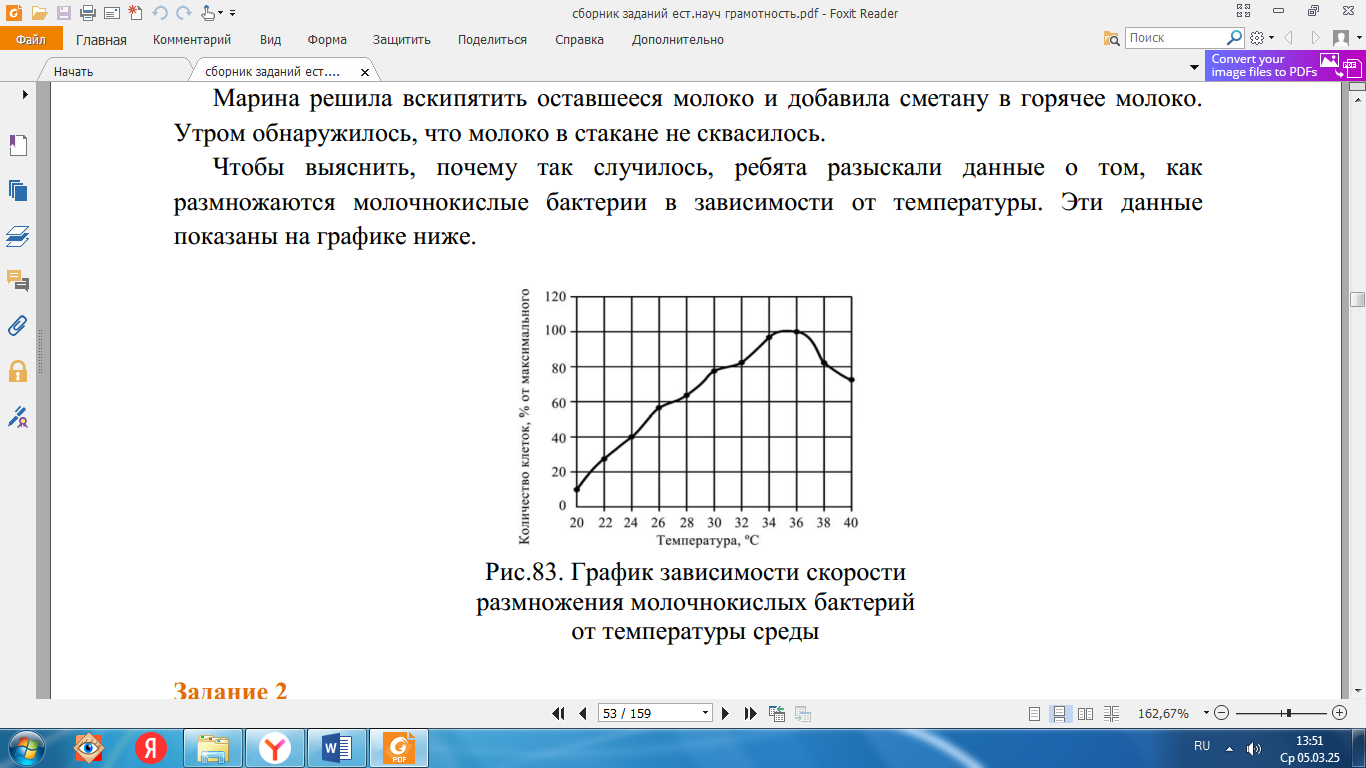The height and width of the screenshot is (768, 1366).
Task: Go to the next page button
Action: [x=727, y=713]
